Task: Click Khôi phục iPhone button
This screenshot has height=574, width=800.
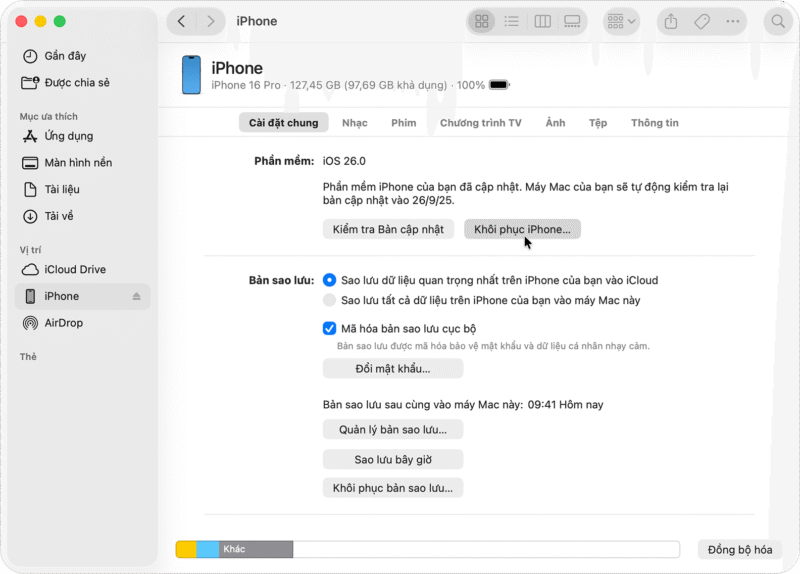Action: tap(522, 230)
